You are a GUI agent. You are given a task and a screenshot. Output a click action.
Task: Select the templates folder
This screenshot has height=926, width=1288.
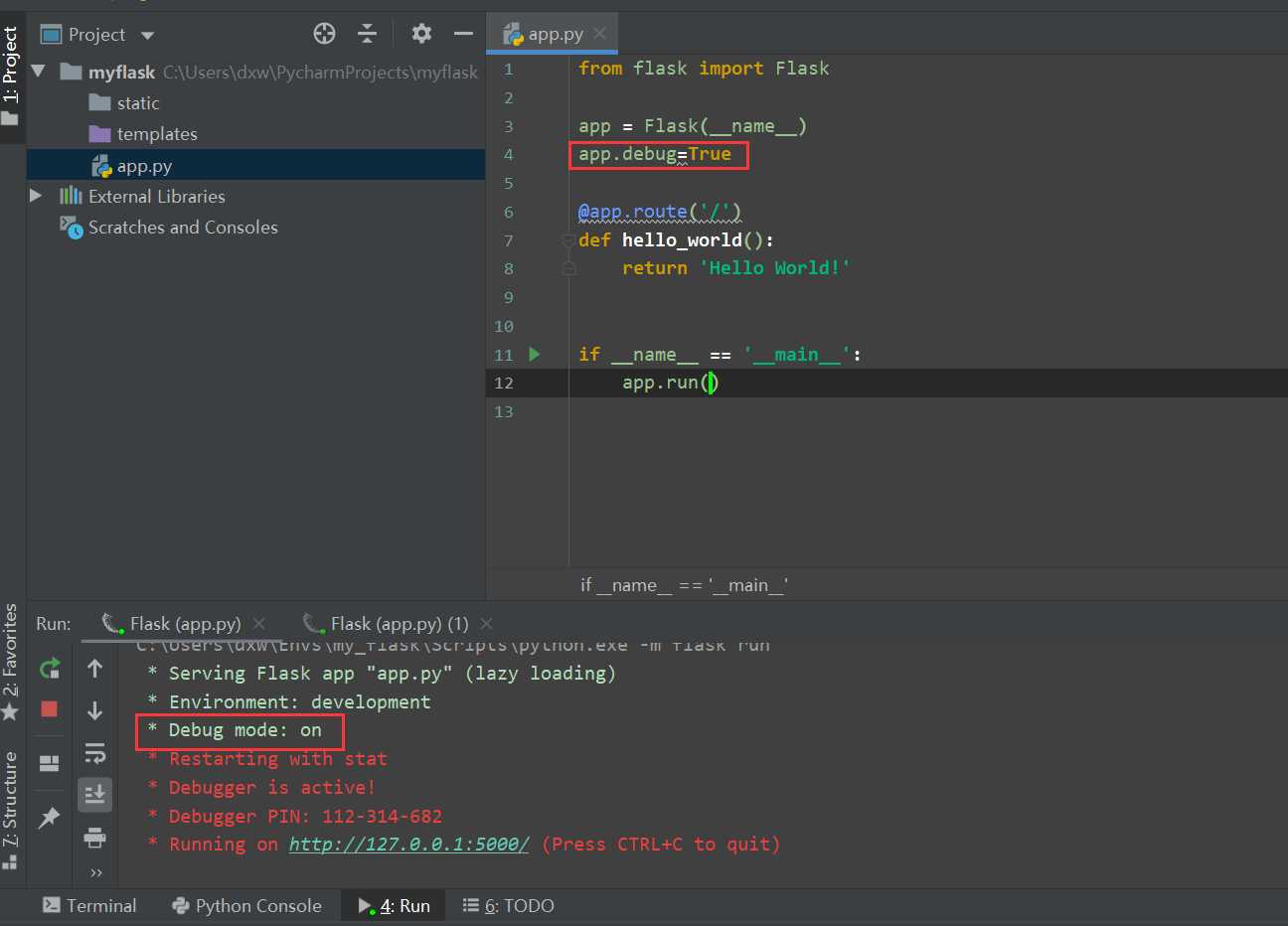point(156,134)
